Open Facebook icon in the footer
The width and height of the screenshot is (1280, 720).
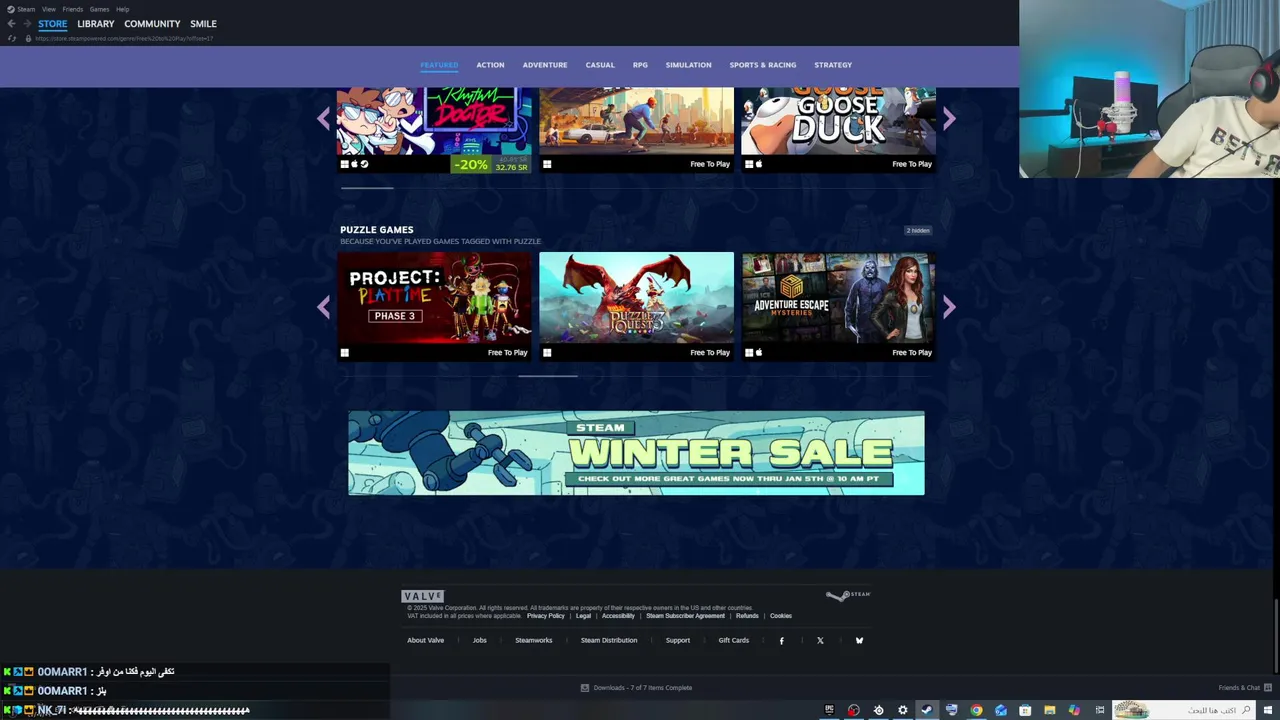pos(782,641)
